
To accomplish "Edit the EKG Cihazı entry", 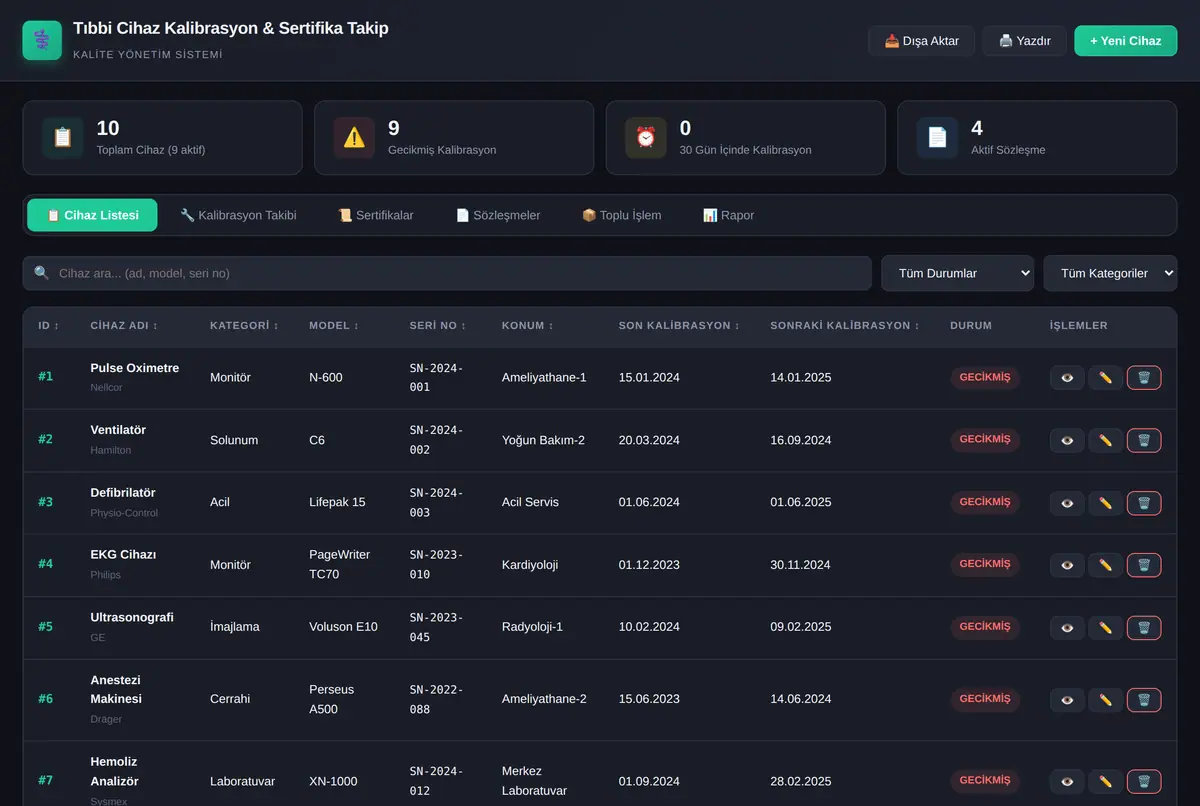I will [1105, 565].
